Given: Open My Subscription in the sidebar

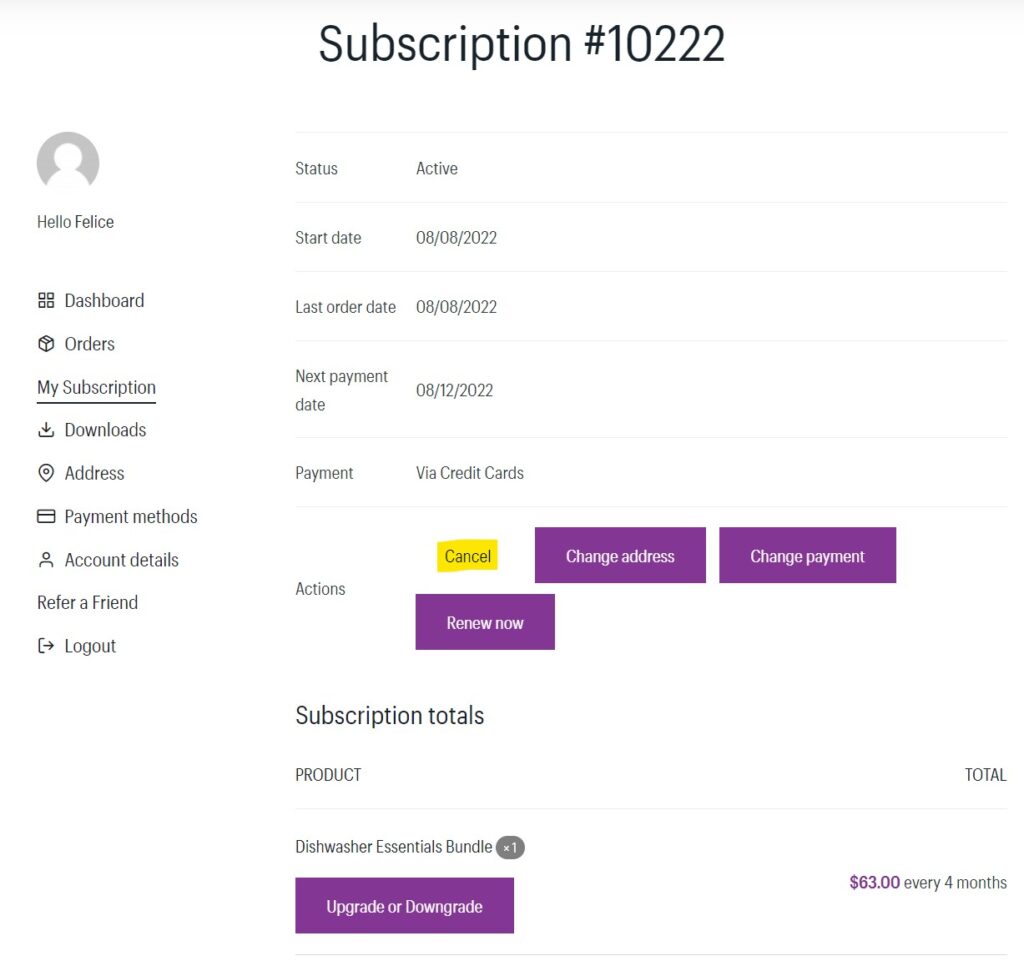Looking at the screenshot, I should (x=96, y=387).
